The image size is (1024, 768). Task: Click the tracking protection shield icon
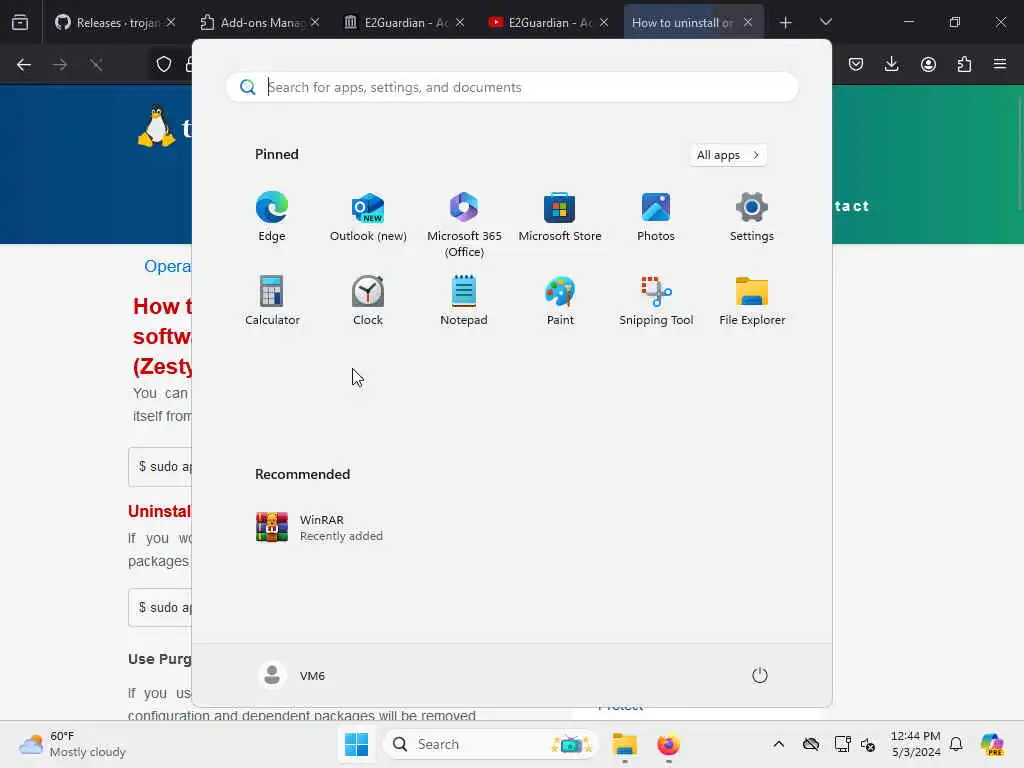[164, 65]
